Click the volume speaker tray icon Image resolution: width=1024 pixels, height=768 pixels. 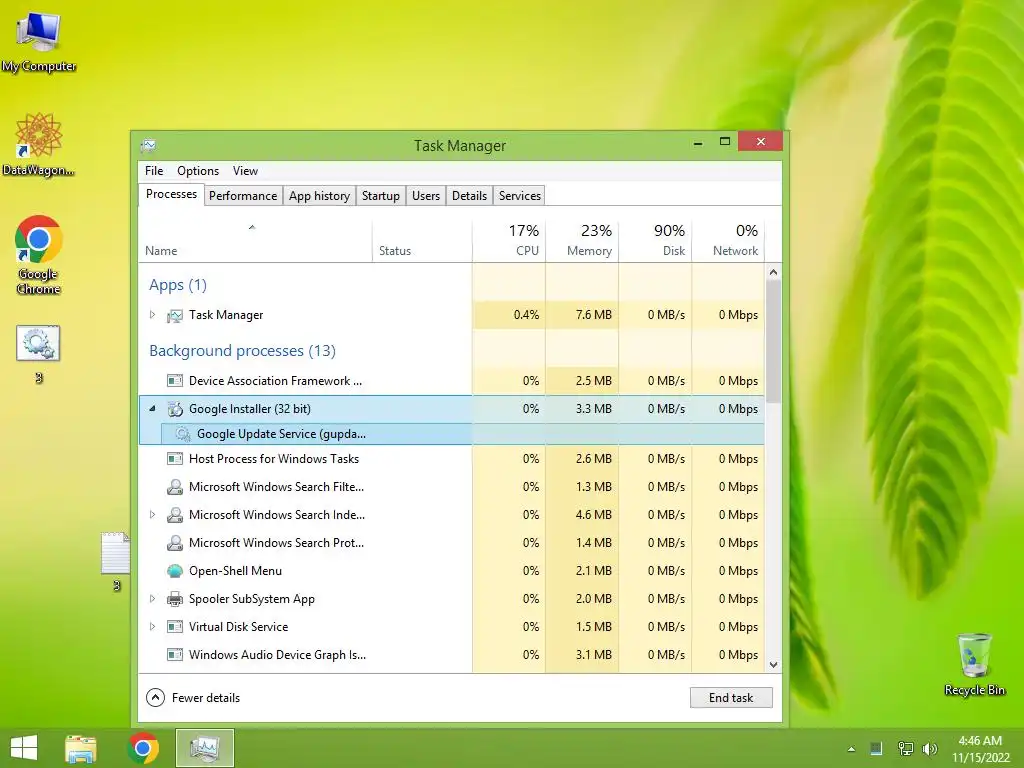click(x=929, y=749)
